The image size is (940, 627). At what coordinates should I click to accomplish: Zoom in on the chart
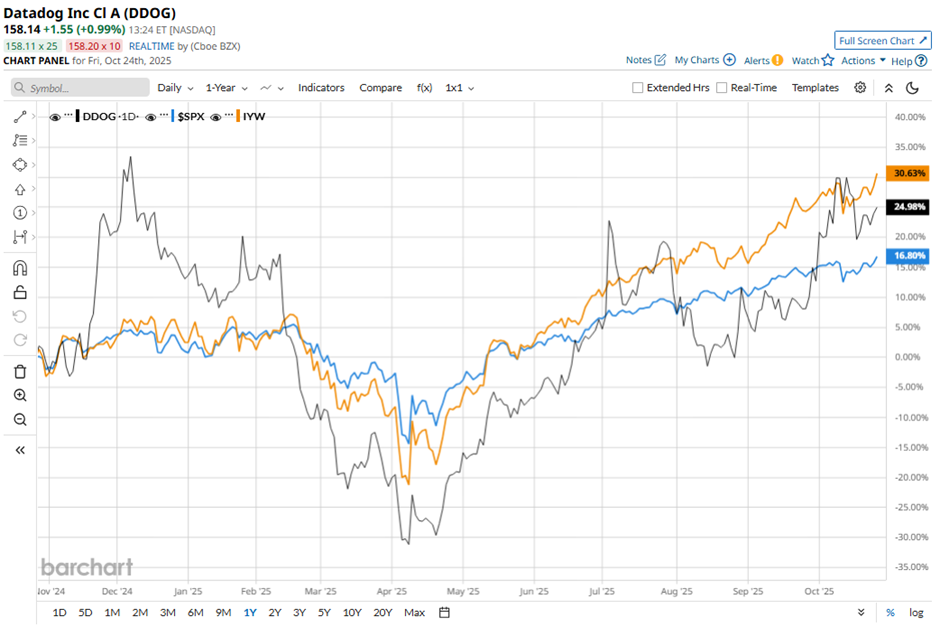(x=20, y=395)
